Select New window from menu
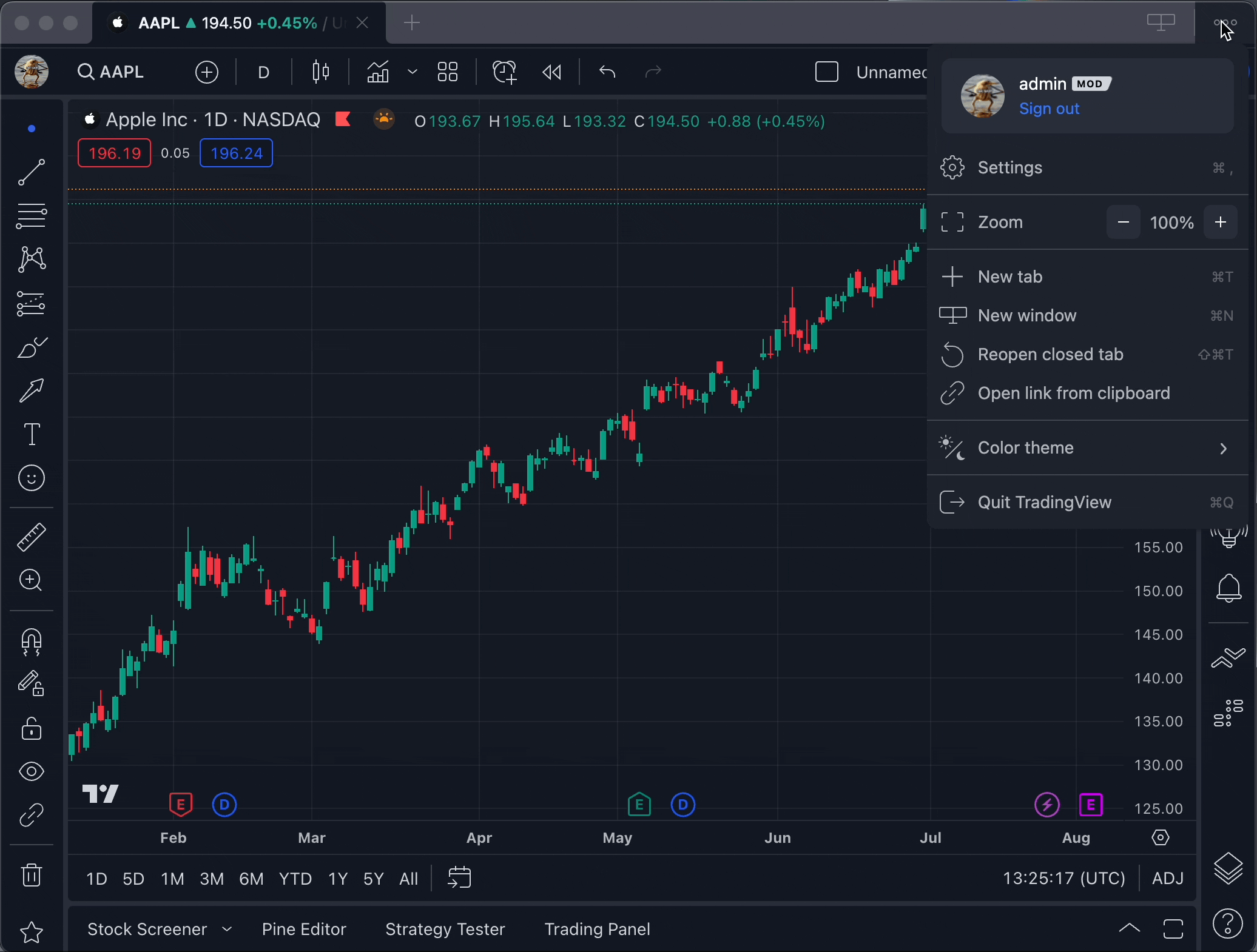 point(1026,316)
